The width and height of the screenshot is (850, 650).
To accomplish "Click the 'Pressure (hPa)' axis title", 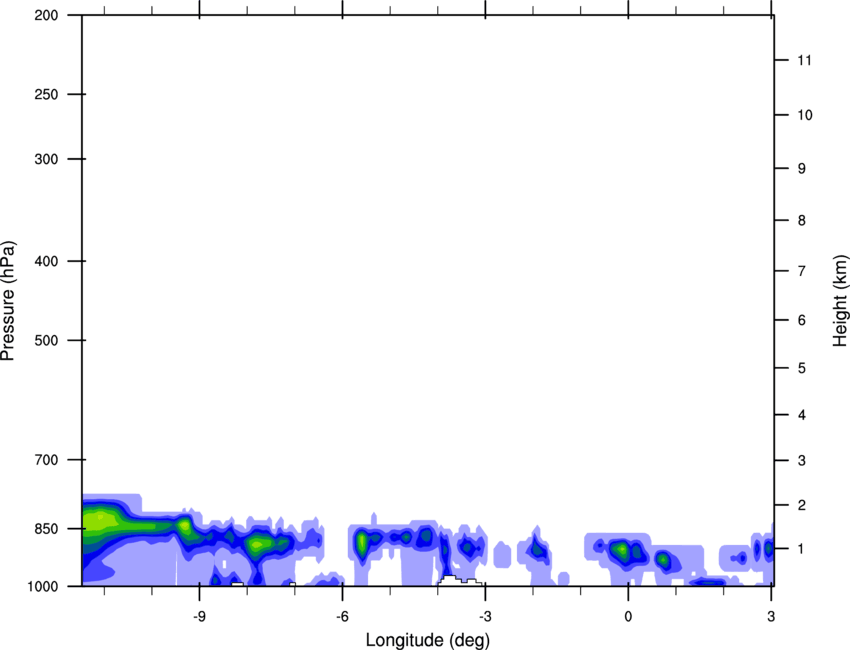I will (8, 301).
